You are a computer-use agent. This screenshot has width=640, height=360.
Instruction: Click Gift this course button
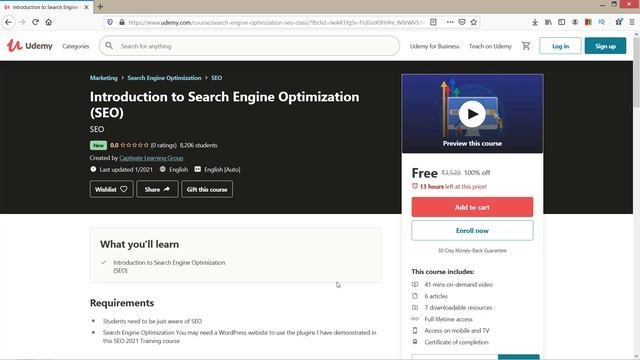click(207, 189)
